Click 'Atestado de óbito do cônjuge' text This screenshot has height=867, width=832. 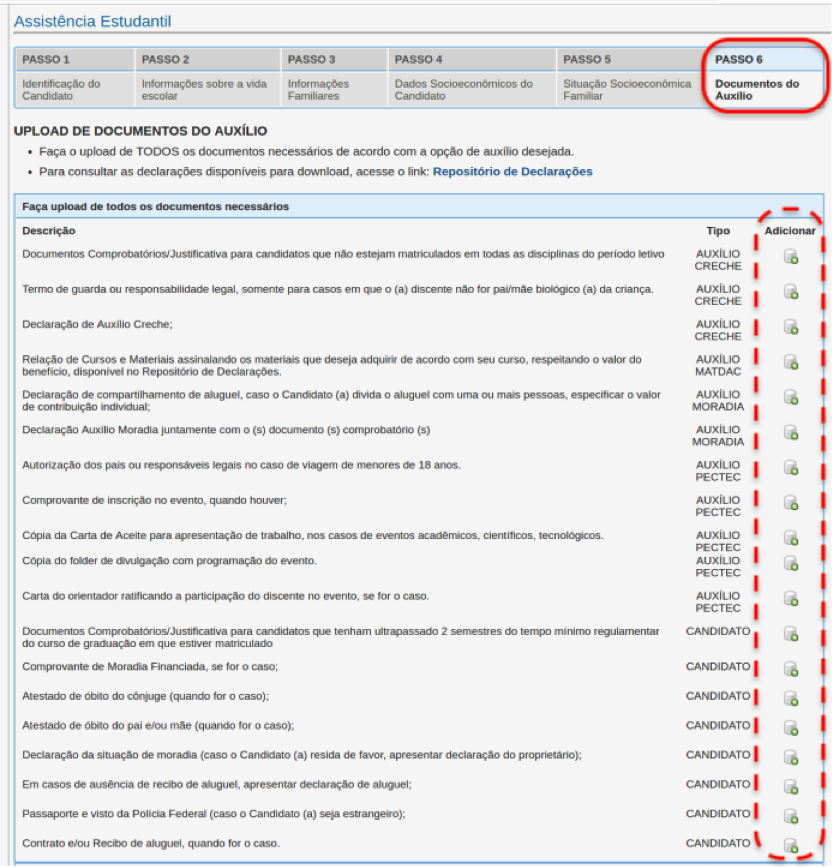145,696
